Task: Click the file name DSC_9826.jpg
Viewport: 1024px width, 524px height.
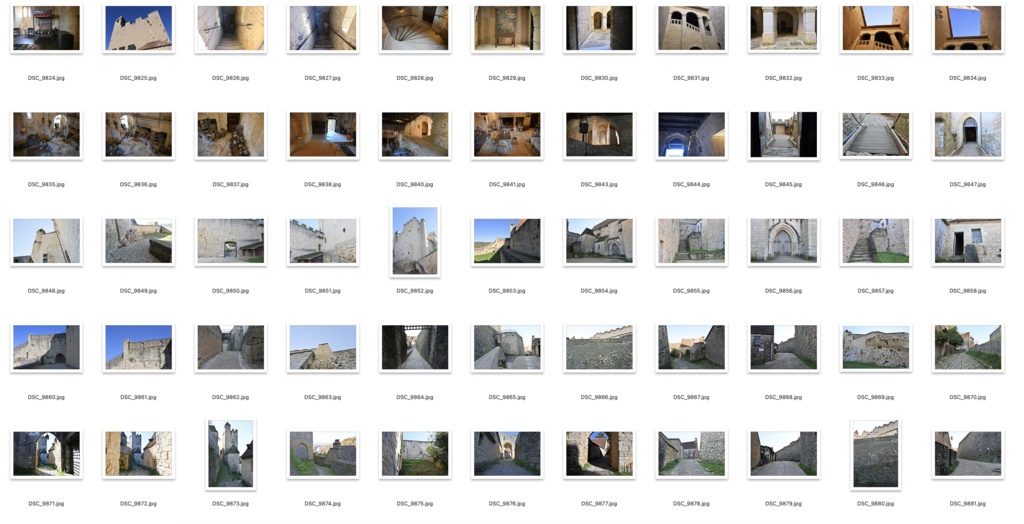Action: pos(231,78)
